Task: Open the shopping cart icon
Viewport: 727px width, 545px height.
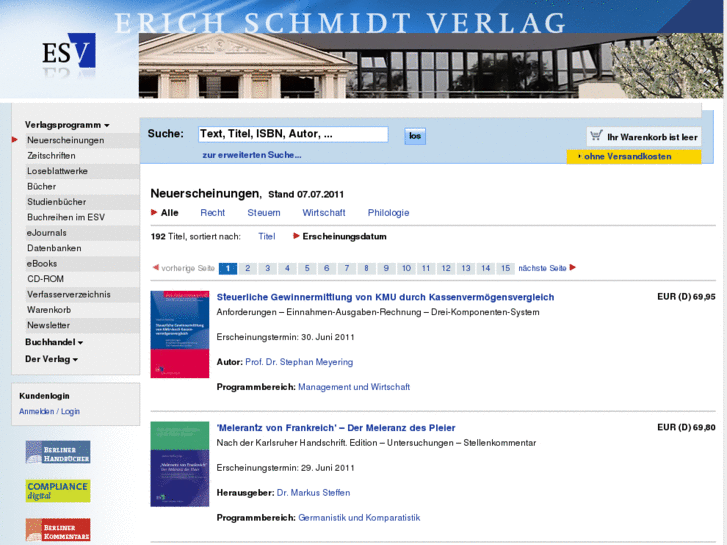Action: [x=596, y=136]
